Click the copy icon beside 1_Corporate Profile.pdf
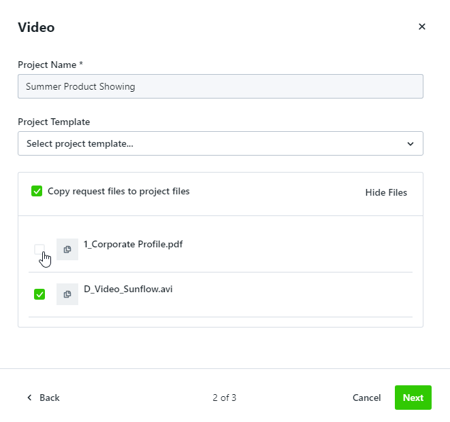 67,249
